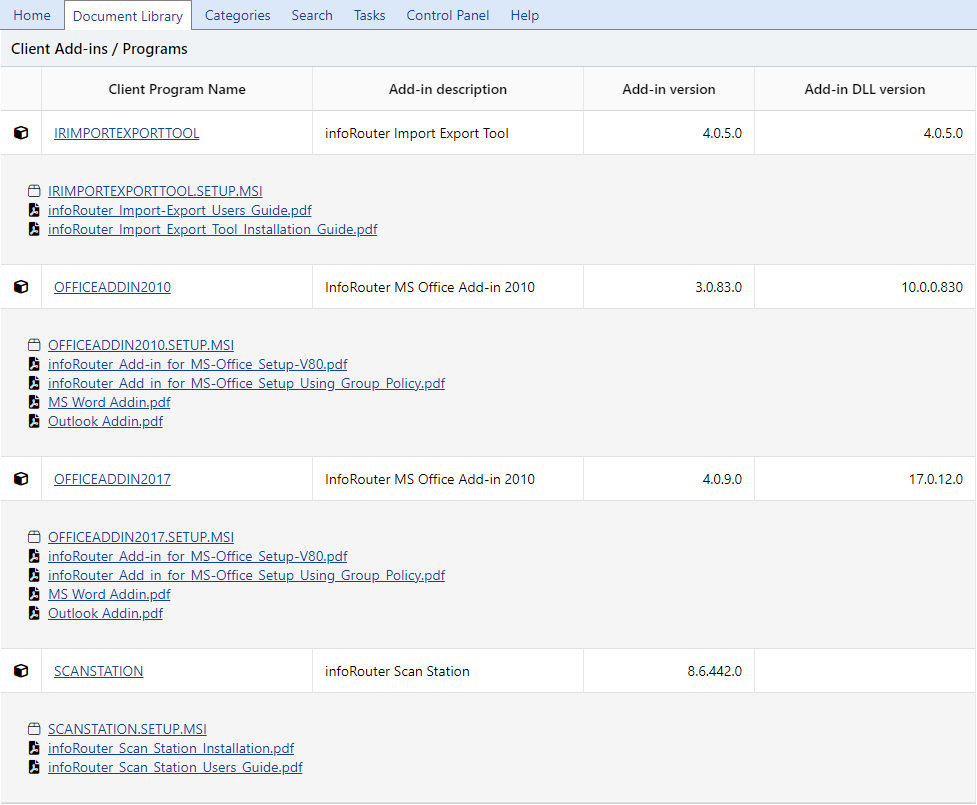Screen dimensions: 977x805
Task: Click the PDF icon beside Scan Station Installation
Action: pyautogui.click(x=34, y=748)
